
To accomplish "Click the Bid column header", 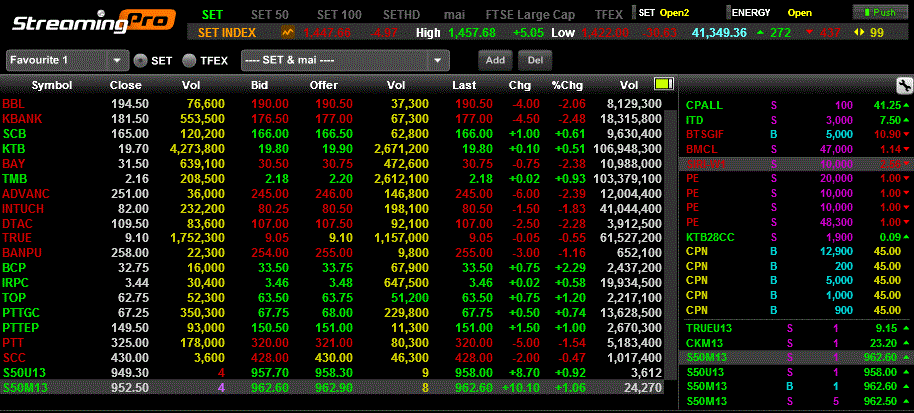I will (x=259, y=85).
